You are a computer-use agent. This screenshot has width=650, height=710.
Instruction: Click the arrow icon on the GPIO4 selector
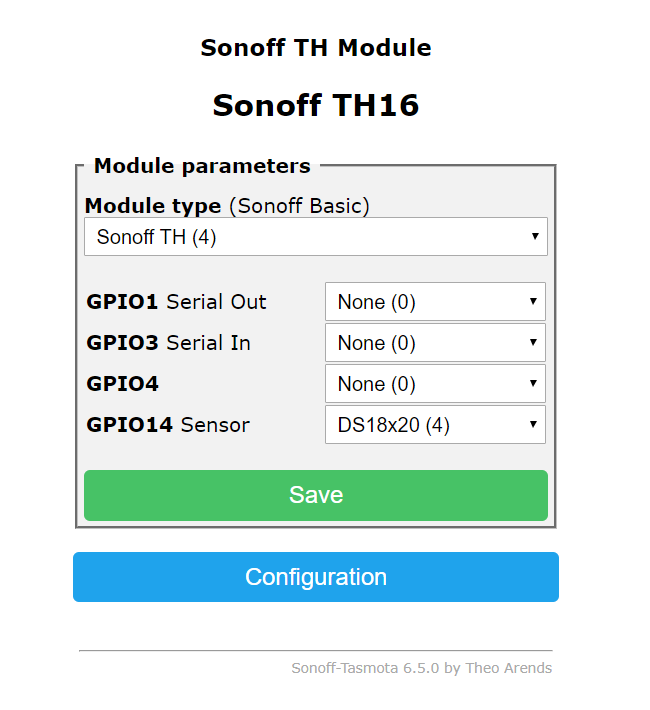[533, 384]
